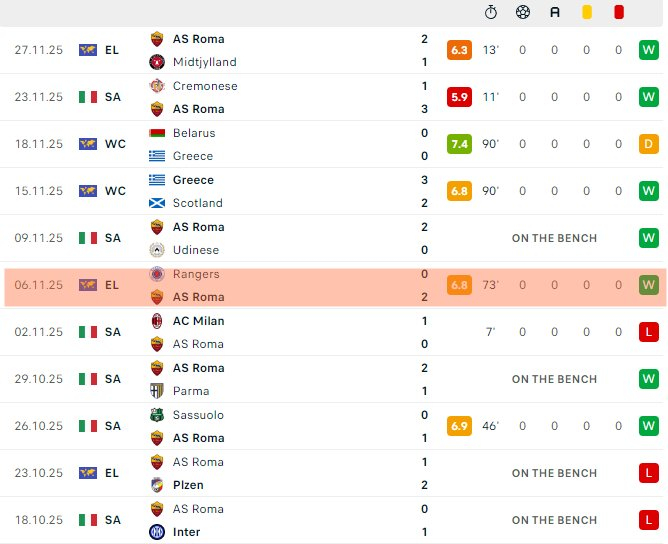This screenshot has height=544, width=668.
Task: Click the assists 'A' header icon
Action: point(555,12)
